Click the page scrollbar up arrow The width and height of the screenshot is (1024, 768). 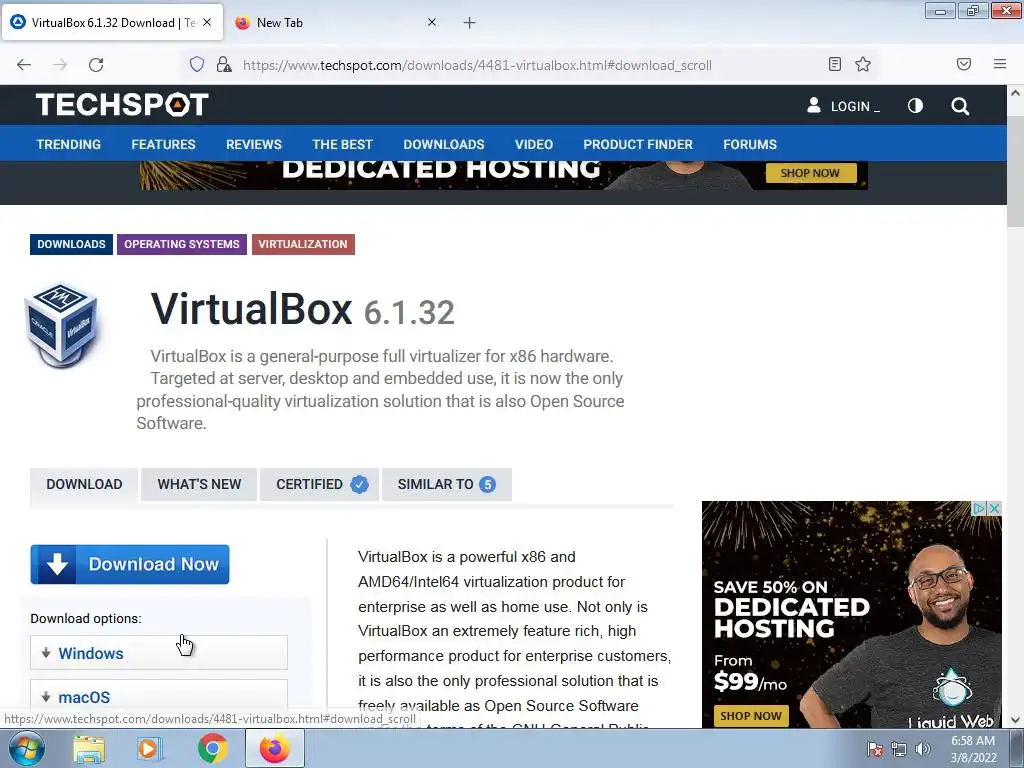1015,93
